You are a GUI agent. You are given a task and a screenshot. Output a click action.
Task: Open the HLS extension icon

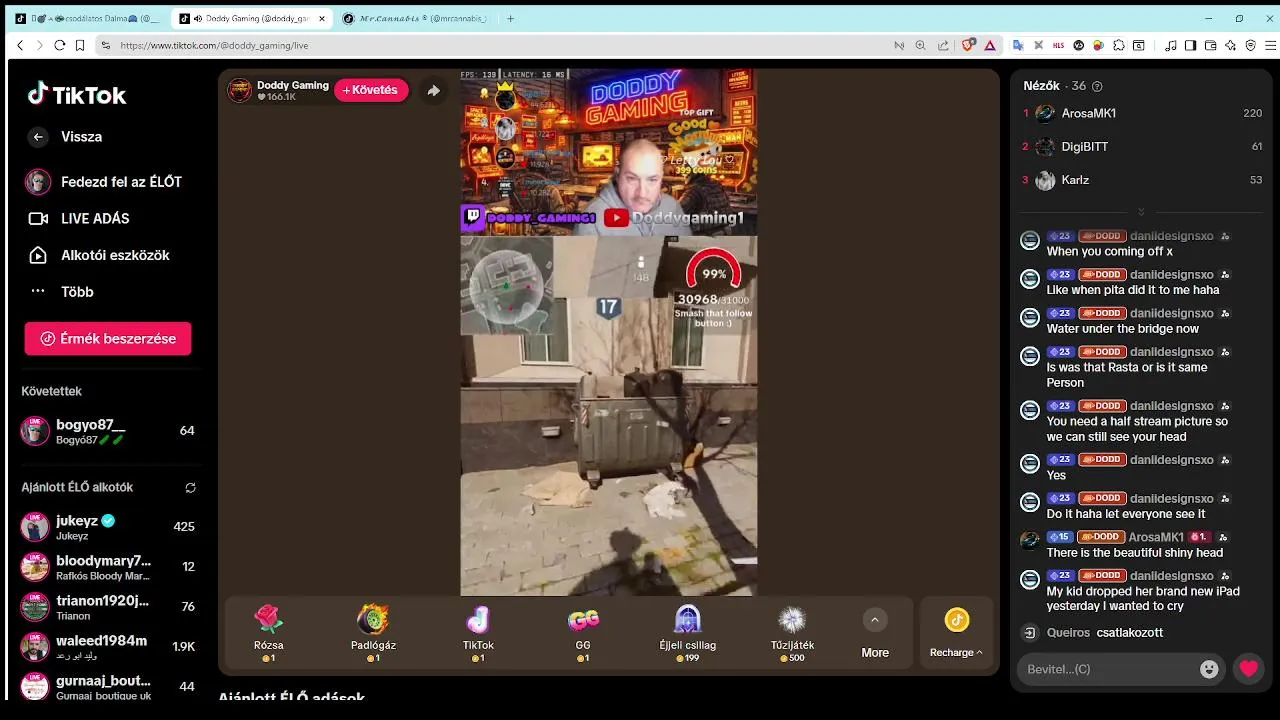[x=1058, y=45]
